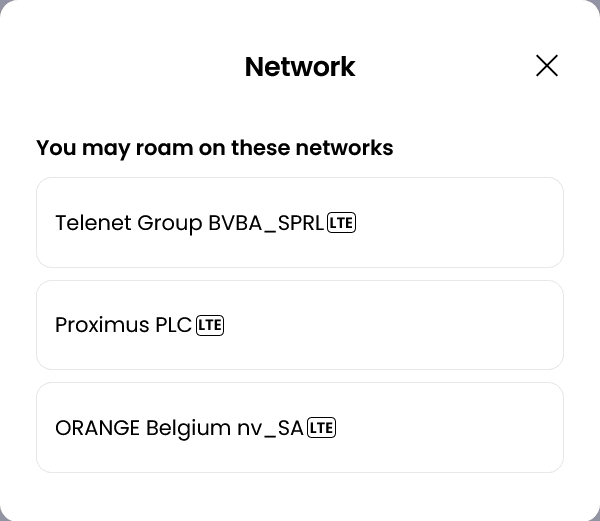Click the LTE badge beside Proximus PLC
The width and height of the screenshot is (600, 521).
(x=210, y=325)
